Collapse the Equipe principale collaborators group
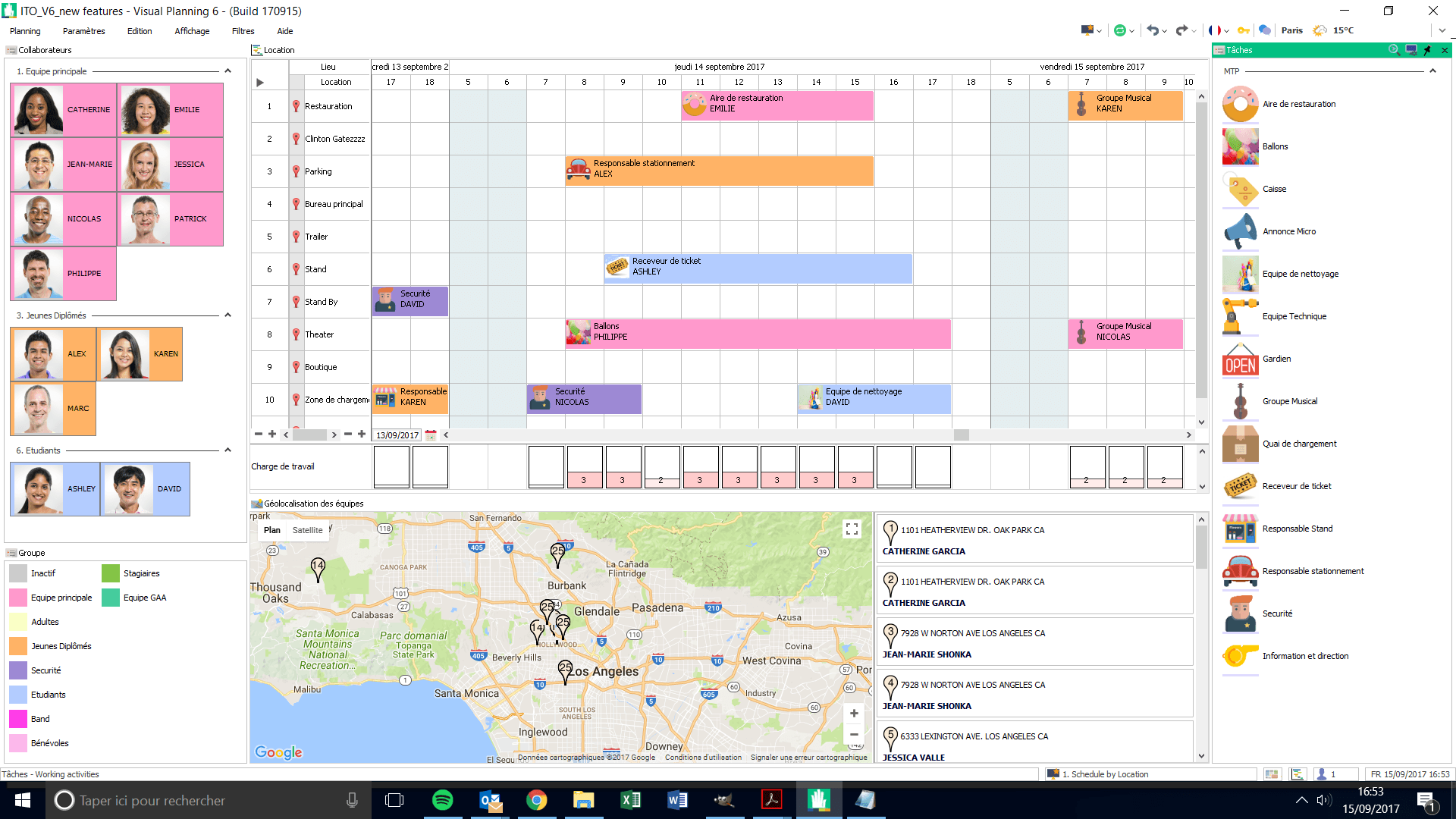The width and height of the screenshot is (1456, 819). pos(227,71)
